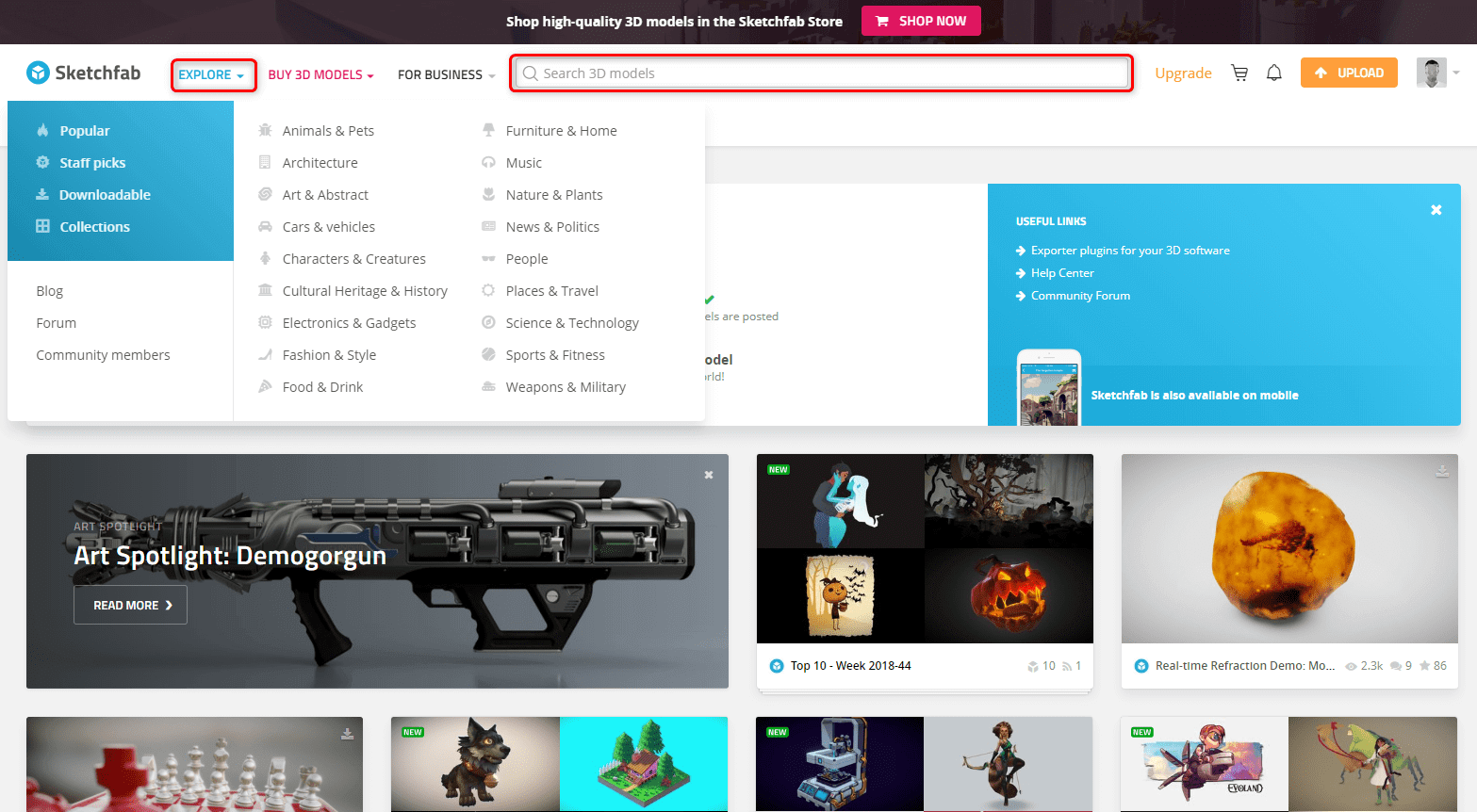Click subscribers icon on Top 10 collection
Viewport: 1477px width, 812px height.
1067,666
